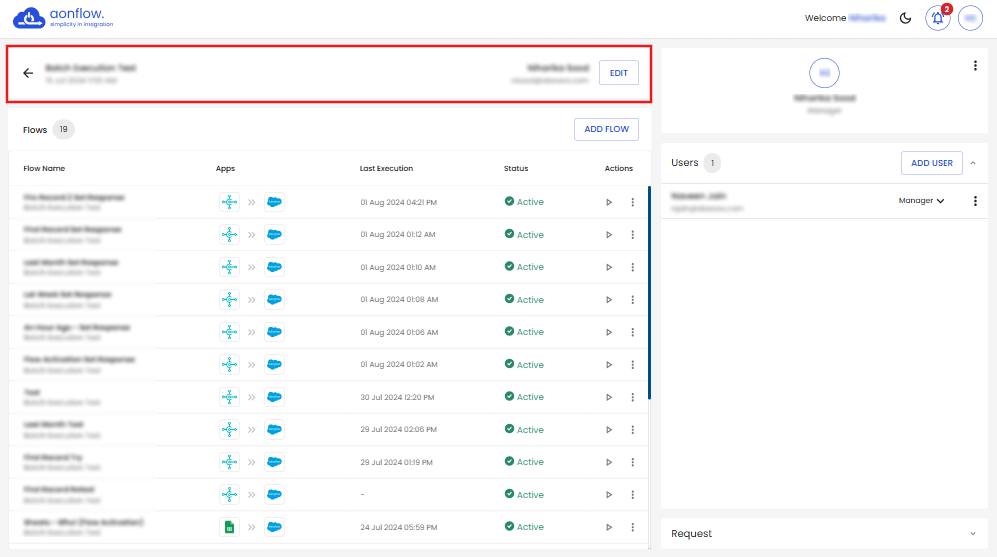Open actions menu for 01:12 AM flow

[632, 235]
